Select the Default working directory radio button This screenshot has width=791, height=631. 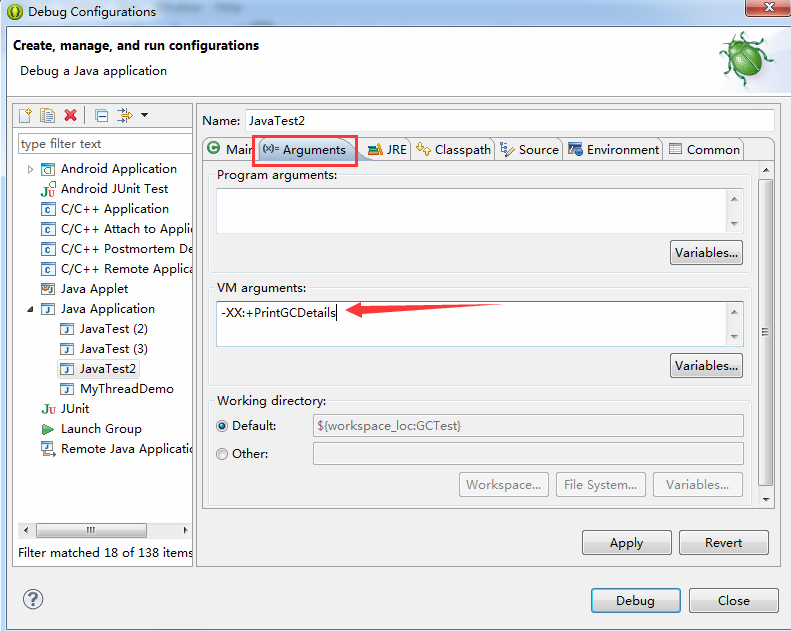(x=223, y=425)
